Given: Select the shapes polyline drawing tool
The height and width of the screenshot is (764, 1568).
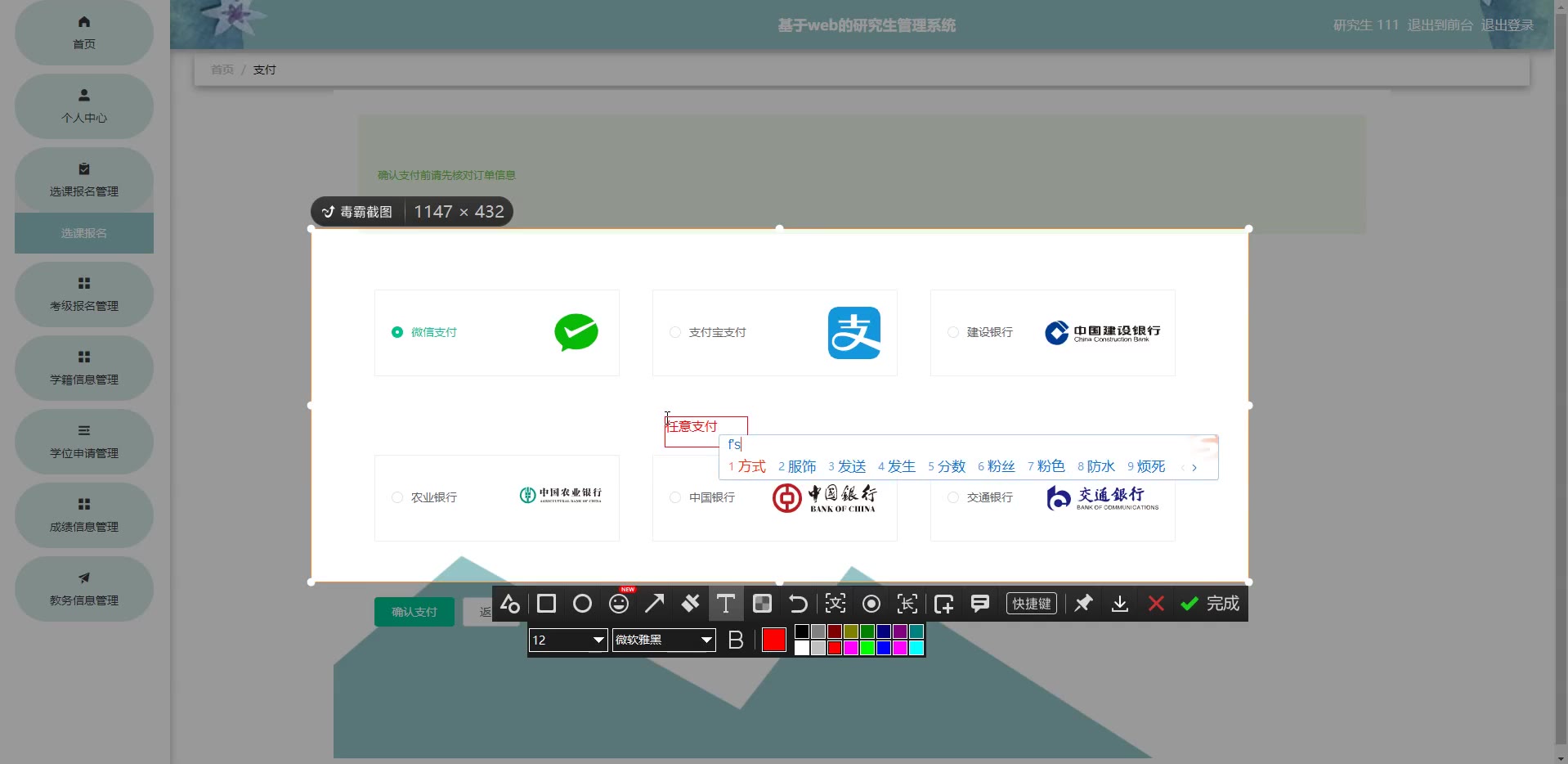Looking at the screenshot, I should tap(510, 604).
